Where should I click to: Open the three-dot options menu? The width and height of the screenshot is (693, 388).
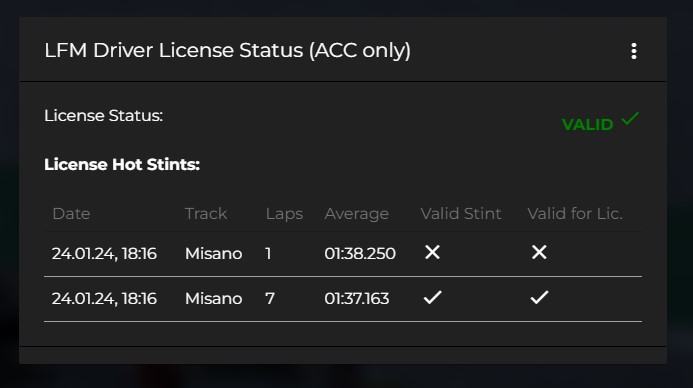point(634,51)
